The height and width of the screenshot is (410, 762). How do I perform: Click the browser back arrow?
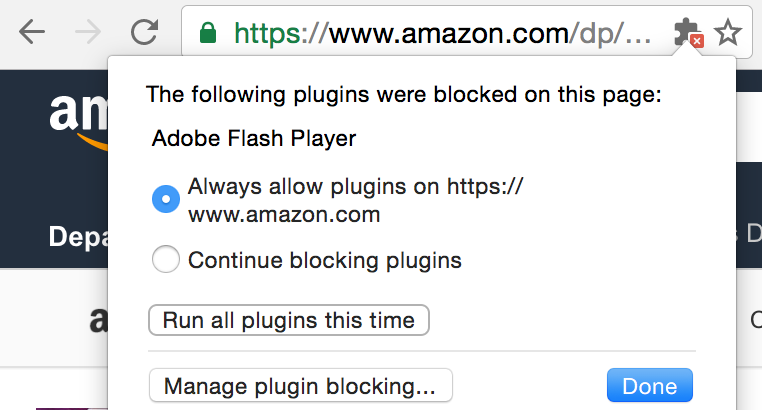click(x=32, y=33)
